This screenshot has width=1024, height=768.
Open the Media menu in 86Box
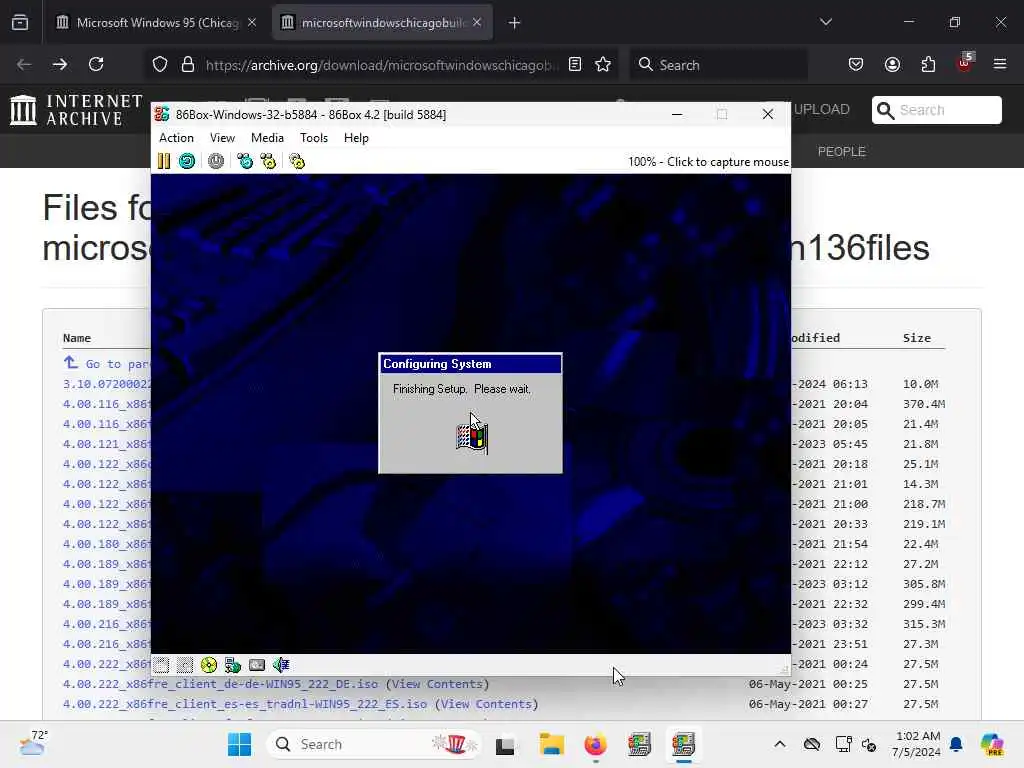click(x=267, y=138)
